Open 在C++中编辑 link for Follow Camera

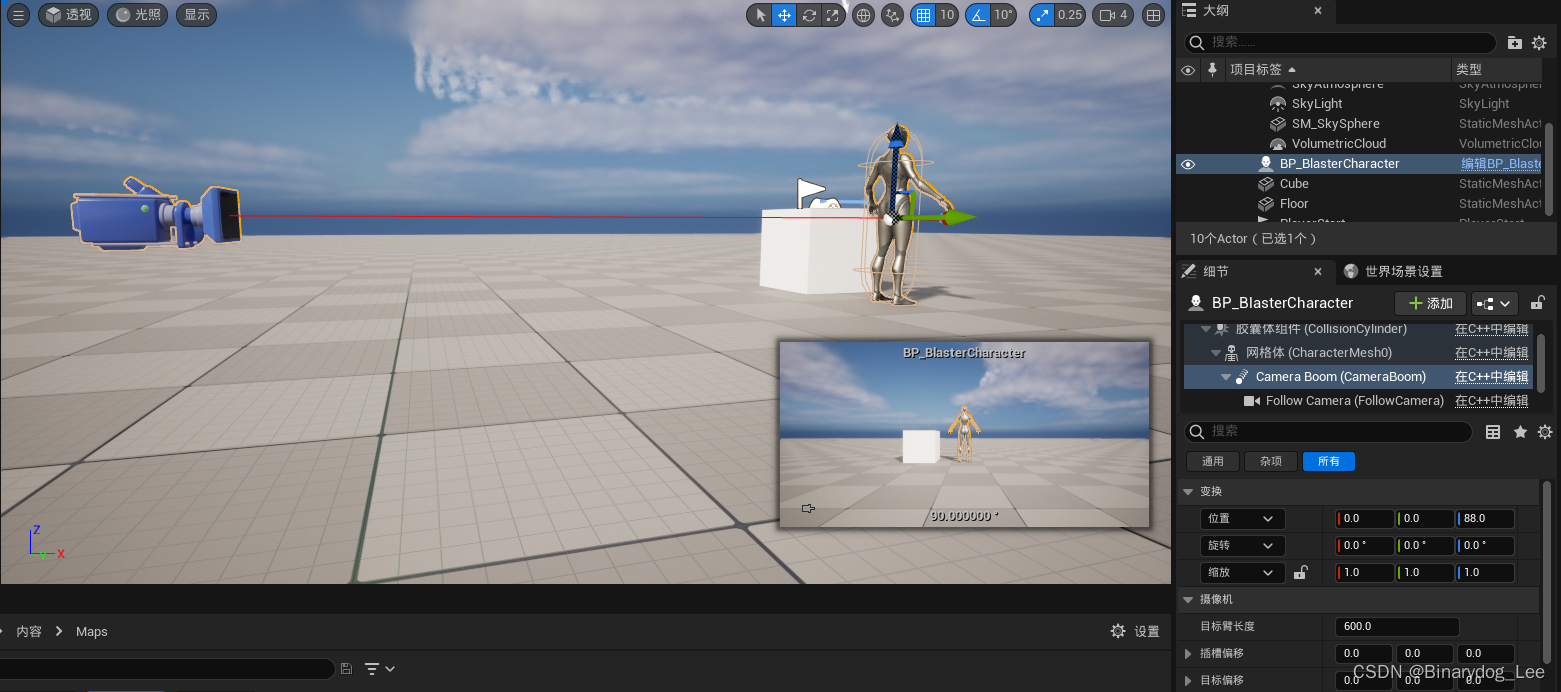tap(1491, 401)
